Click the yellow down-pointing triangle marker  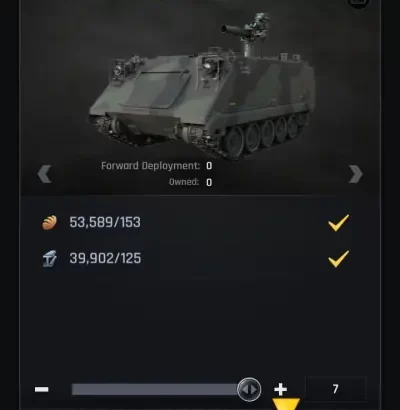[x=286, y=404]
